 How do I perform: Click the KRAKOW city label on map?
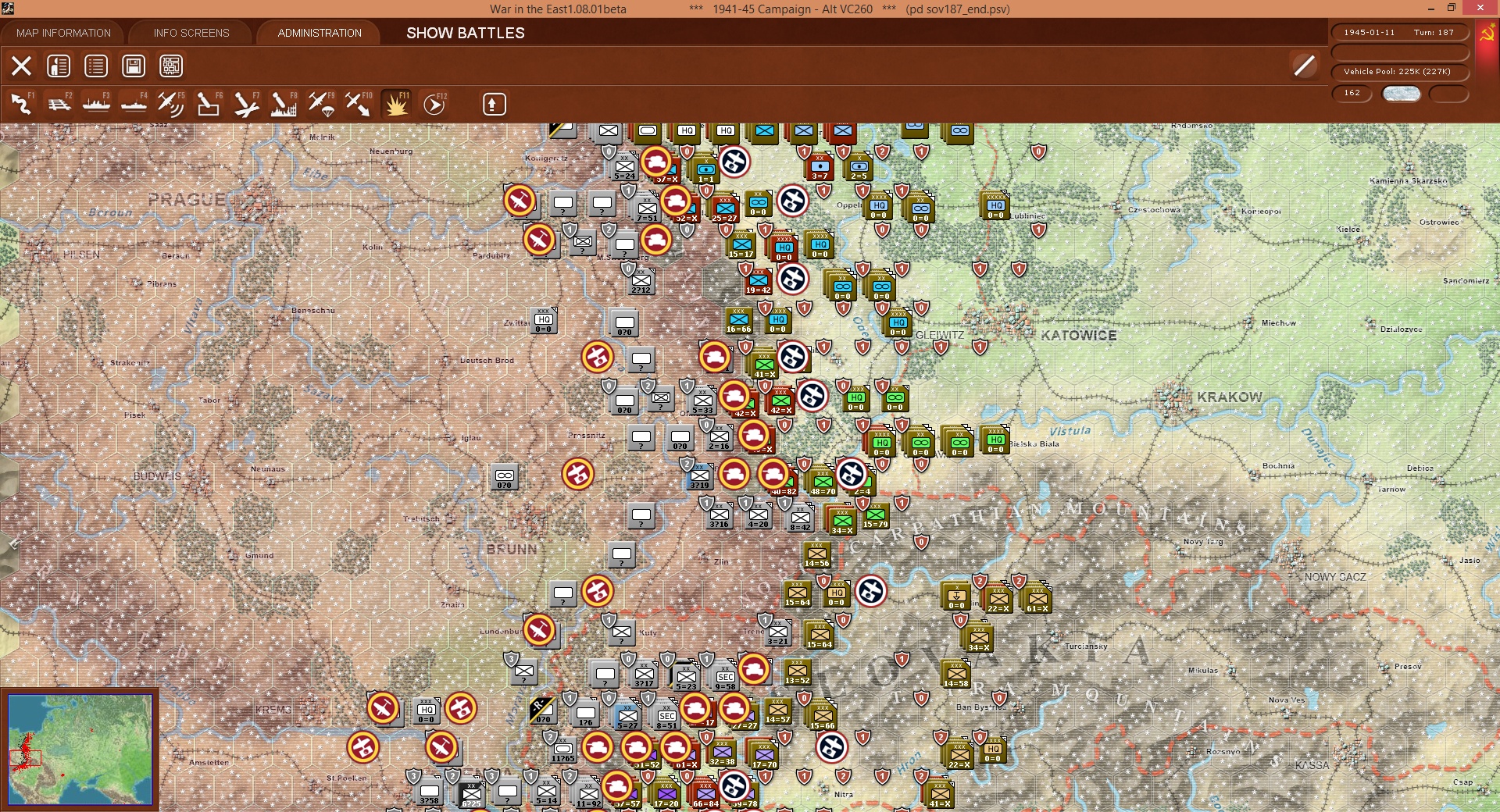tap(1230, 397)
